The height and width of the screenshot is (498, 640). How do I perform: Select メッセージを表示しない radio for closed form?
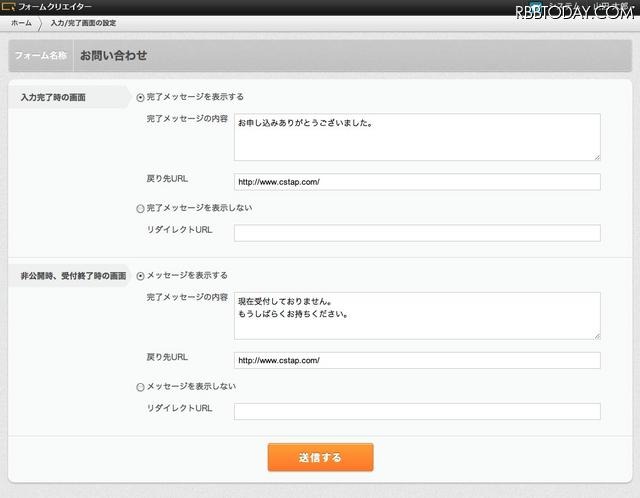[x=140, y=386]
